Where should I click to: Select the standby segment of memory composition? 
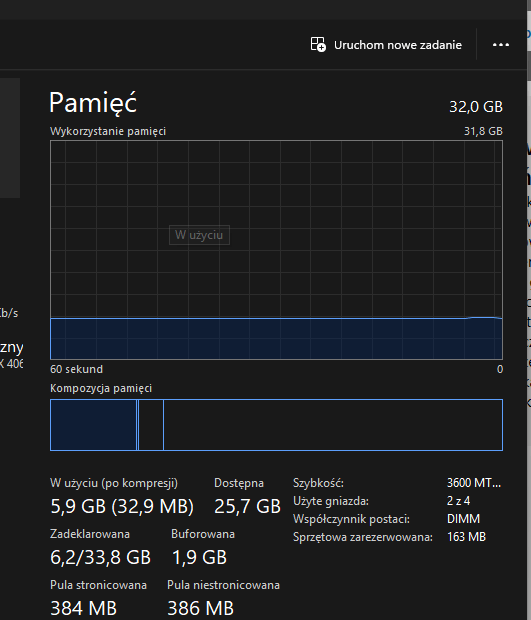coord(151,425)
